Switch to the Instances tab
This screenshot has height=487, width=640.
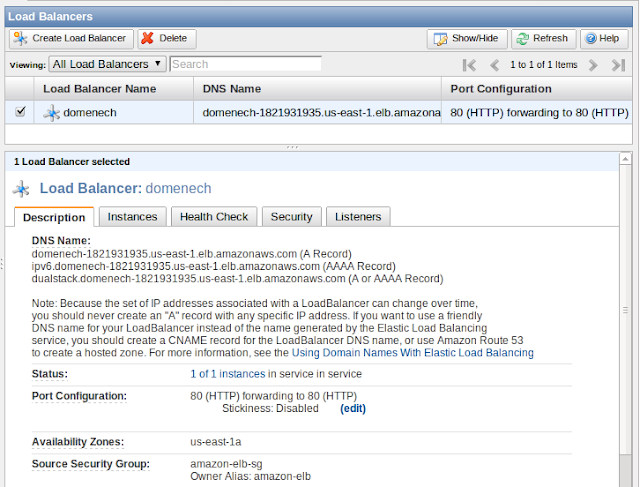[x=133, y=216]
